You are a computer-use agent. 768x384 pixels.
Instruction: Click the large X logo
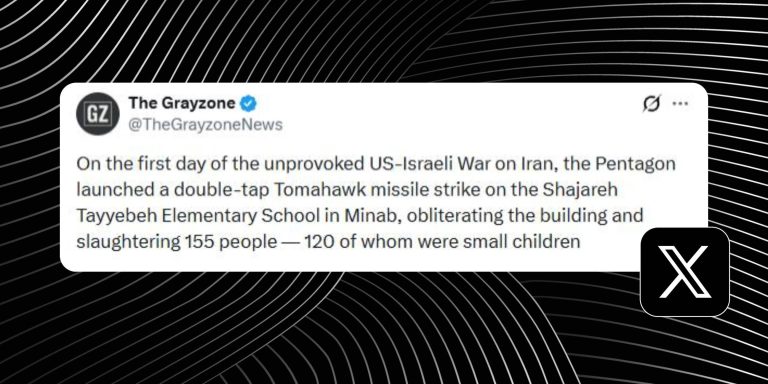[x=685, y=272]
